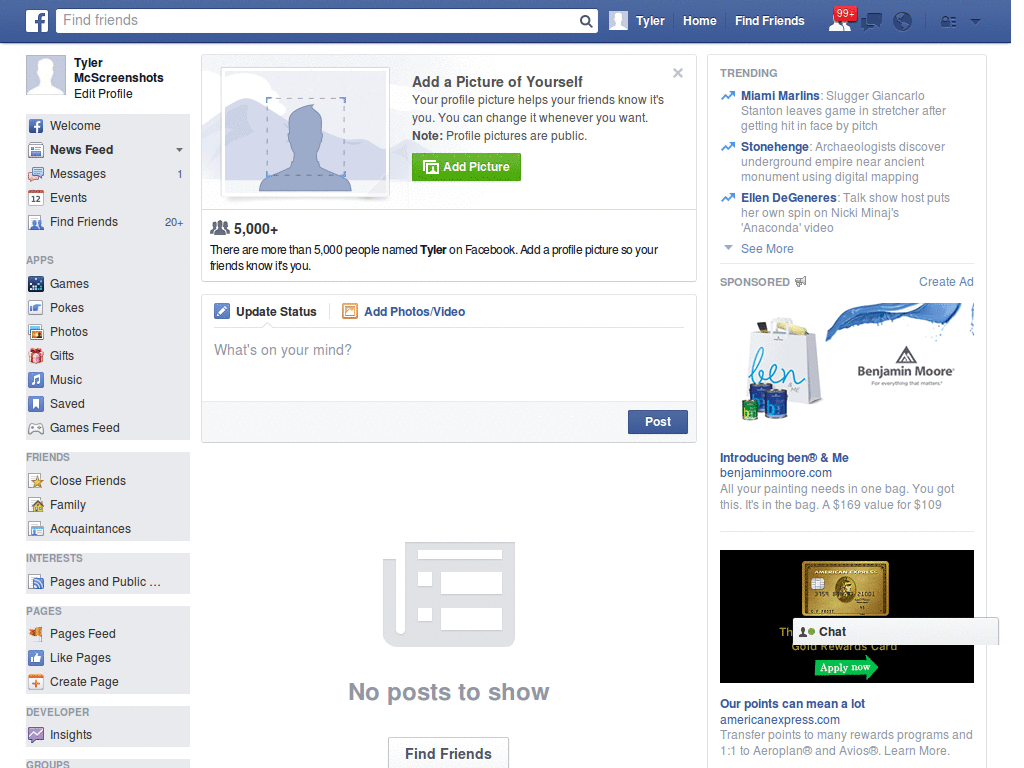Open the account dropdown arrow in top bar
This screenshot has width=1024, height=768.
click(976, 21)
